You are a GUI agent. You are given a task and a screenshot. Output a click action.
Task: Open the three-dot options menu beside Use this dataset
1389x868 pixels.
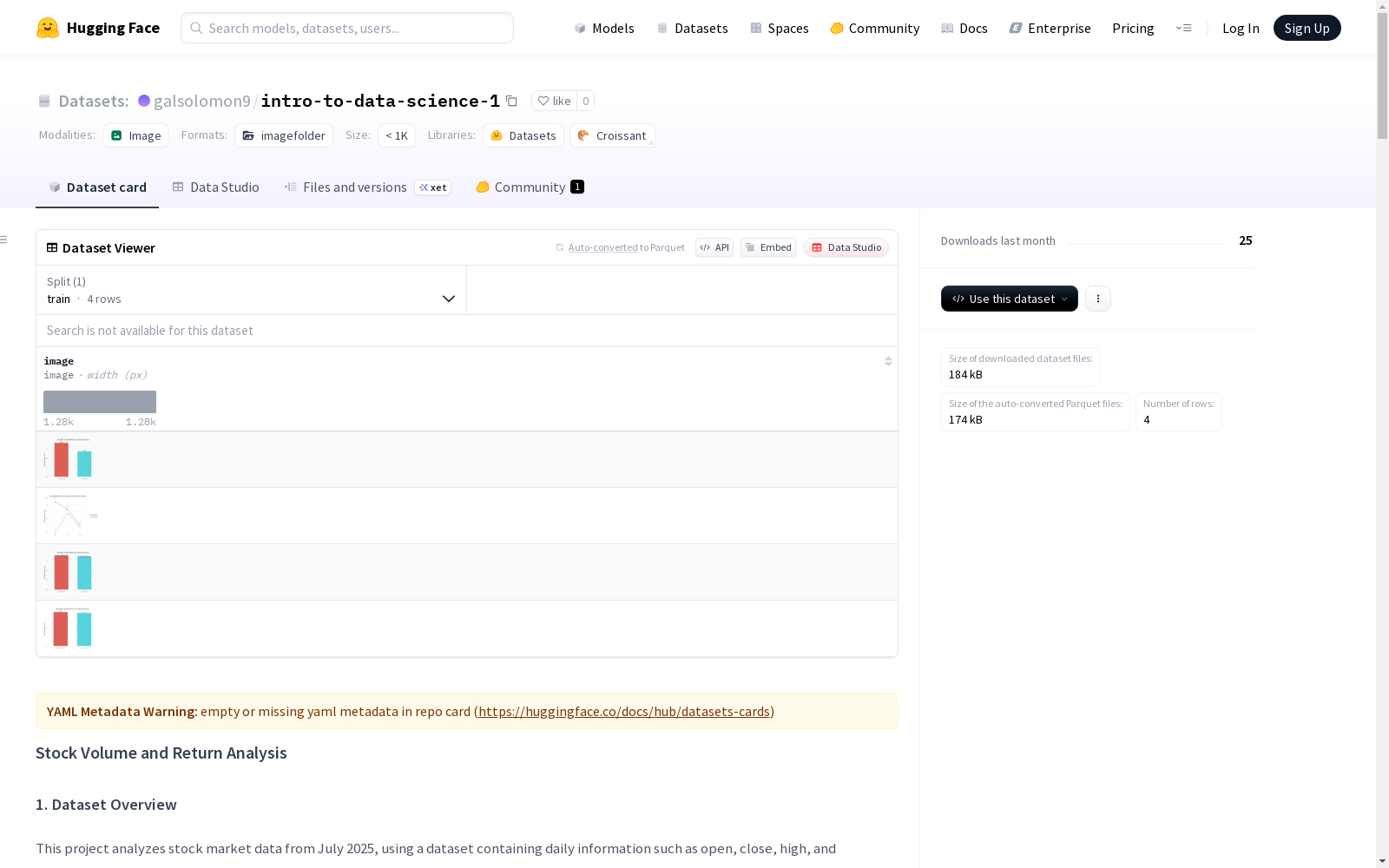pyautogui.click(x=1098, y=299)
